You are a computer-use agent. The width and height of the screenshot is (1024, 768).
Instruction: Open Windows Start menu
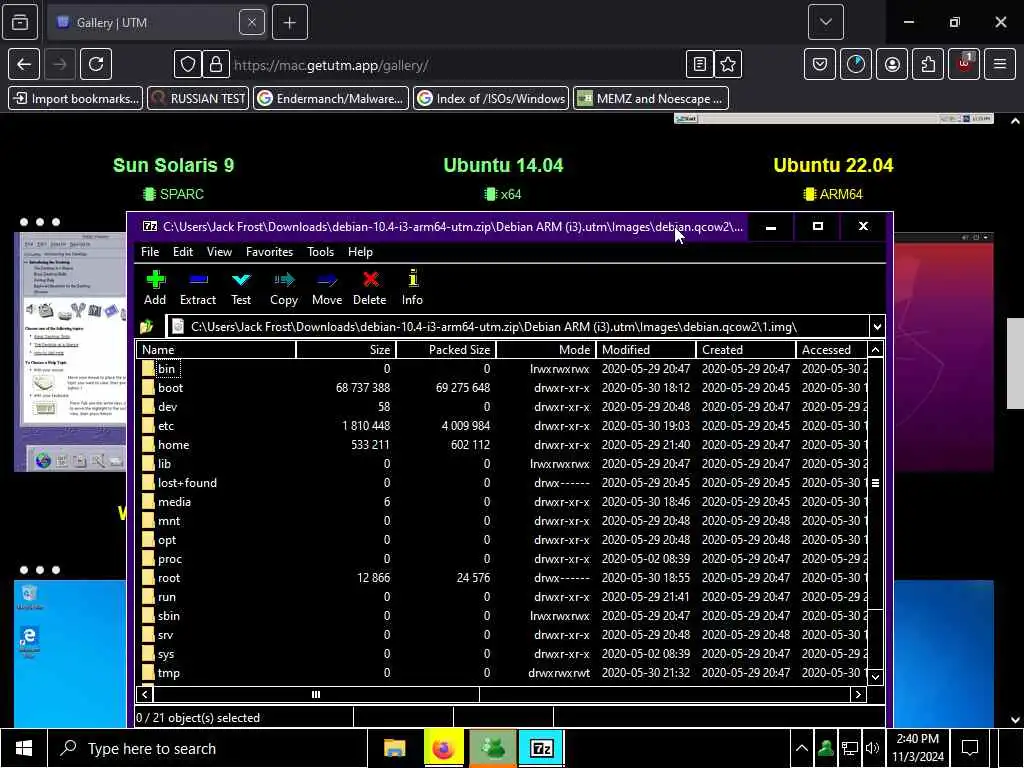tap(24, 748)
